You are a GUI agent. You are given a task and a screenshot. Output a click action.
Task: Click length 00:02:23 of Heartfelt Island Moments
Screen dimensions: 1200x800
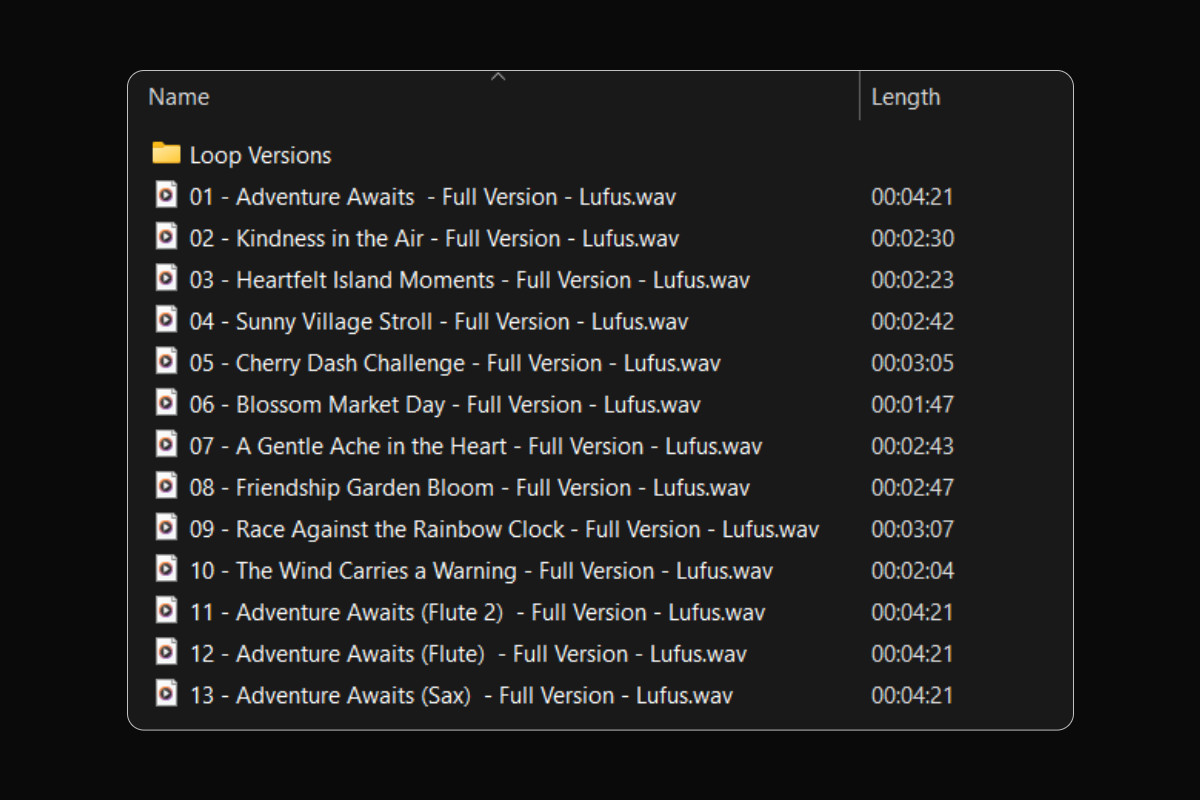coord(912,280)
